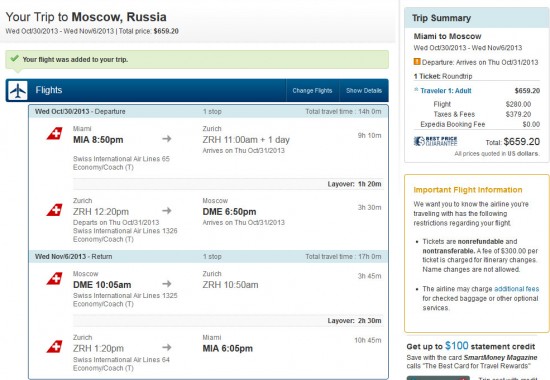Click the orange departure alert icon

417,62
